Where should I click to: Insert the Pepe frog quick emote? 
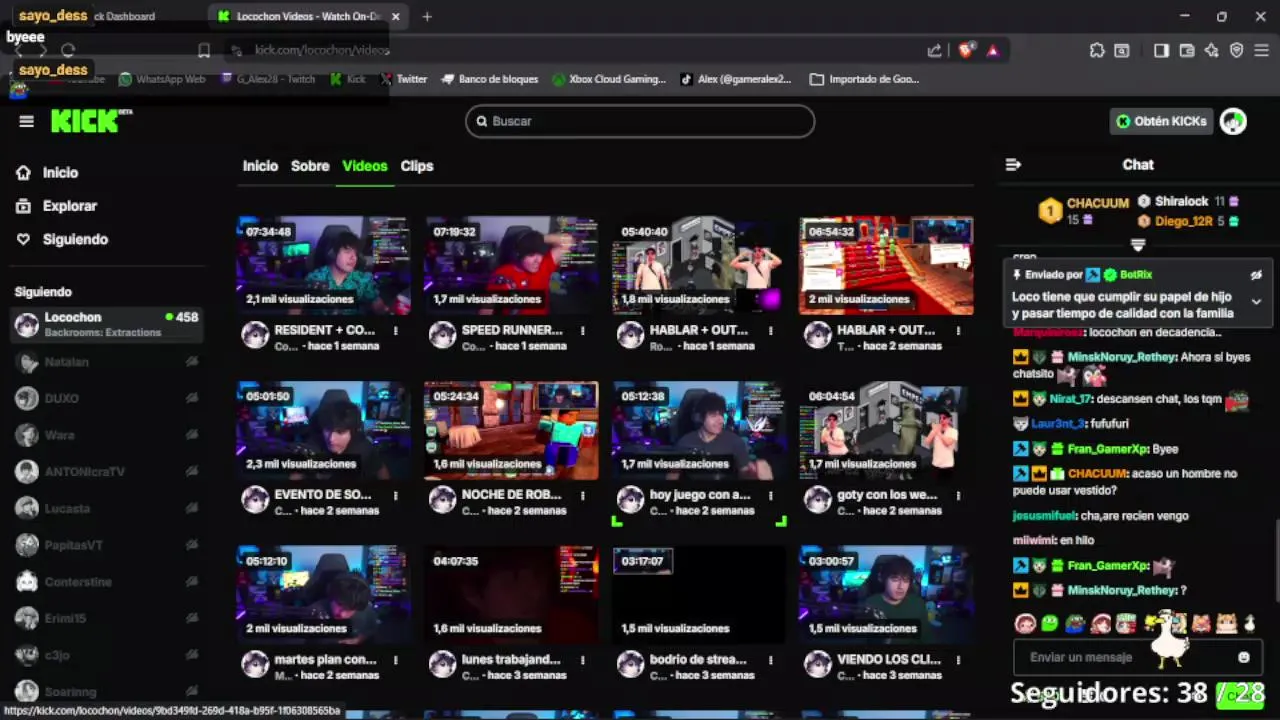click(x=1074, y=624)
